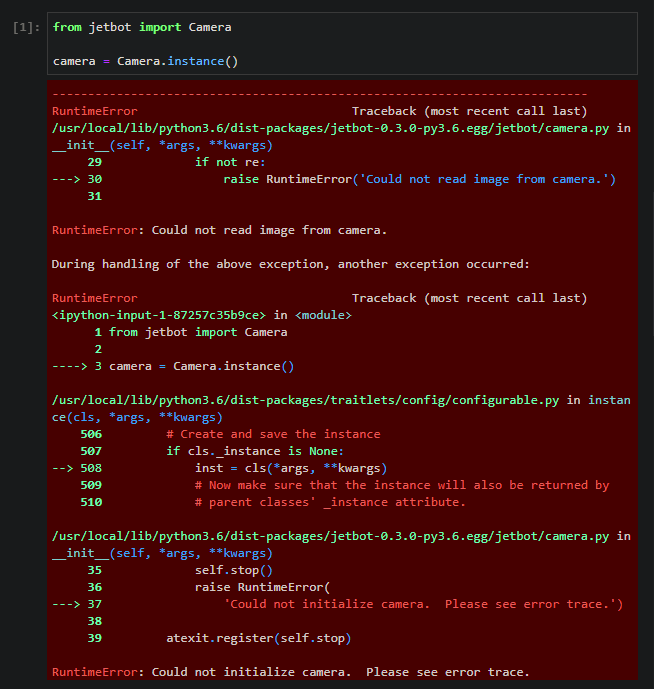Click the code cell input area
This screenshot has height=689, width=654.
342,44
